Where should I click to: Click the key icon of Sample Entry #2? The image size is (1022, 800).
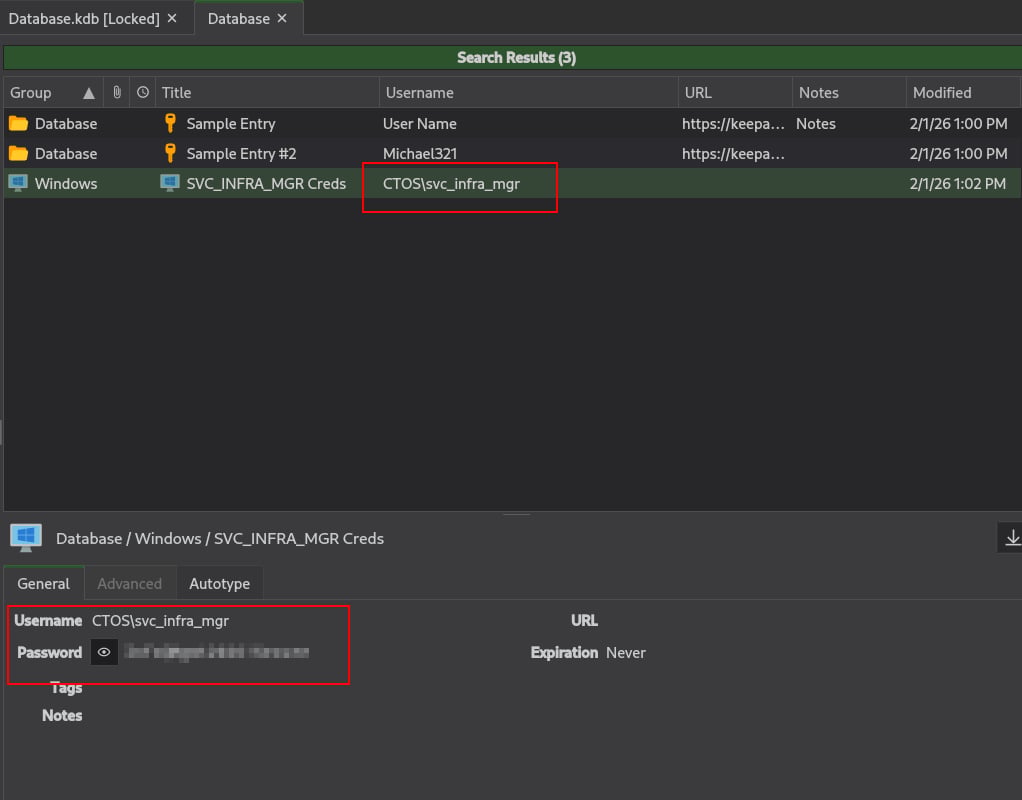(x=170, y=153)
